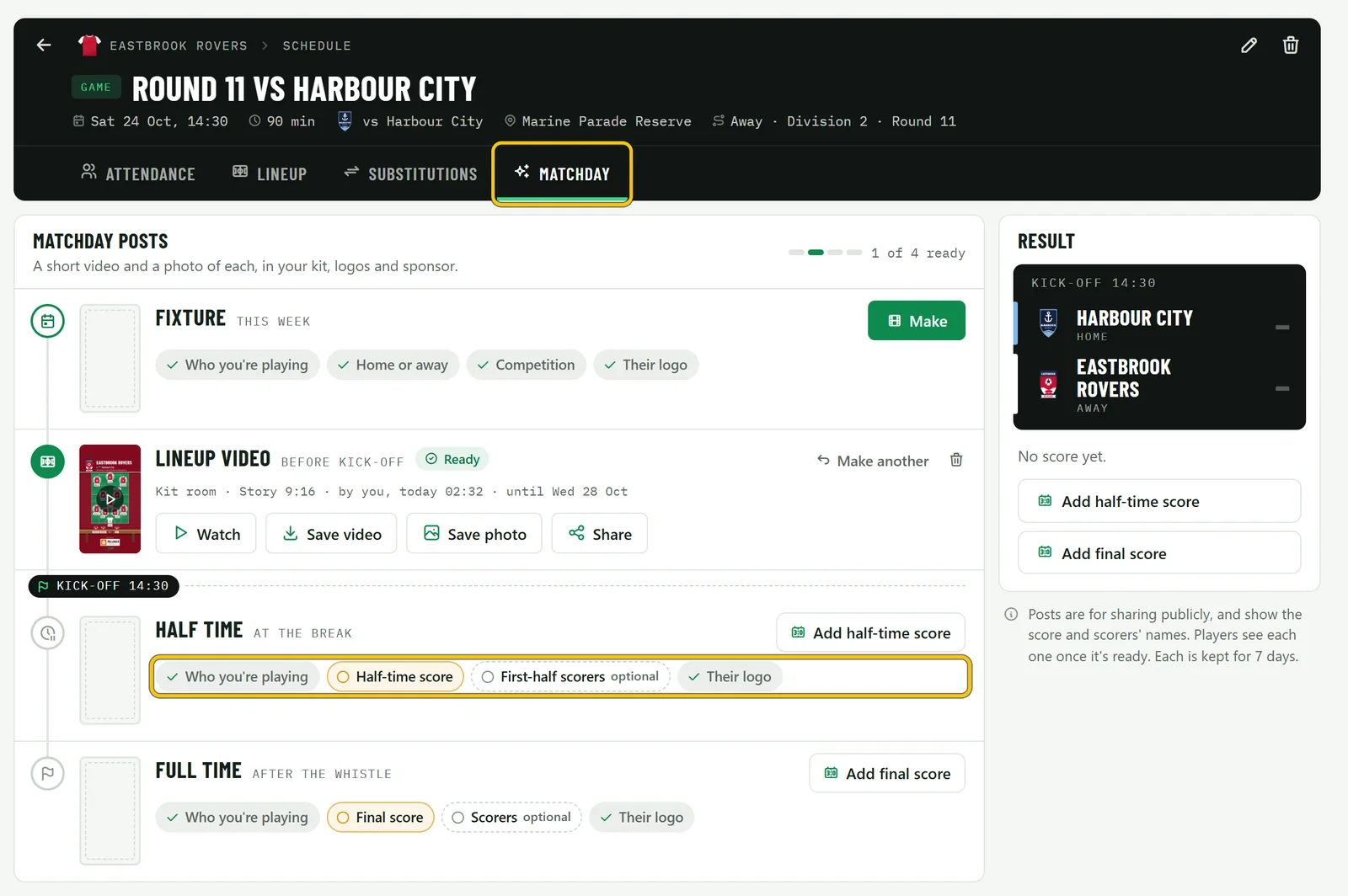This screenshot has height=896, width=1348.
Task: Click Half Time's Who you're playing chip
Action: tap(238, 676)
